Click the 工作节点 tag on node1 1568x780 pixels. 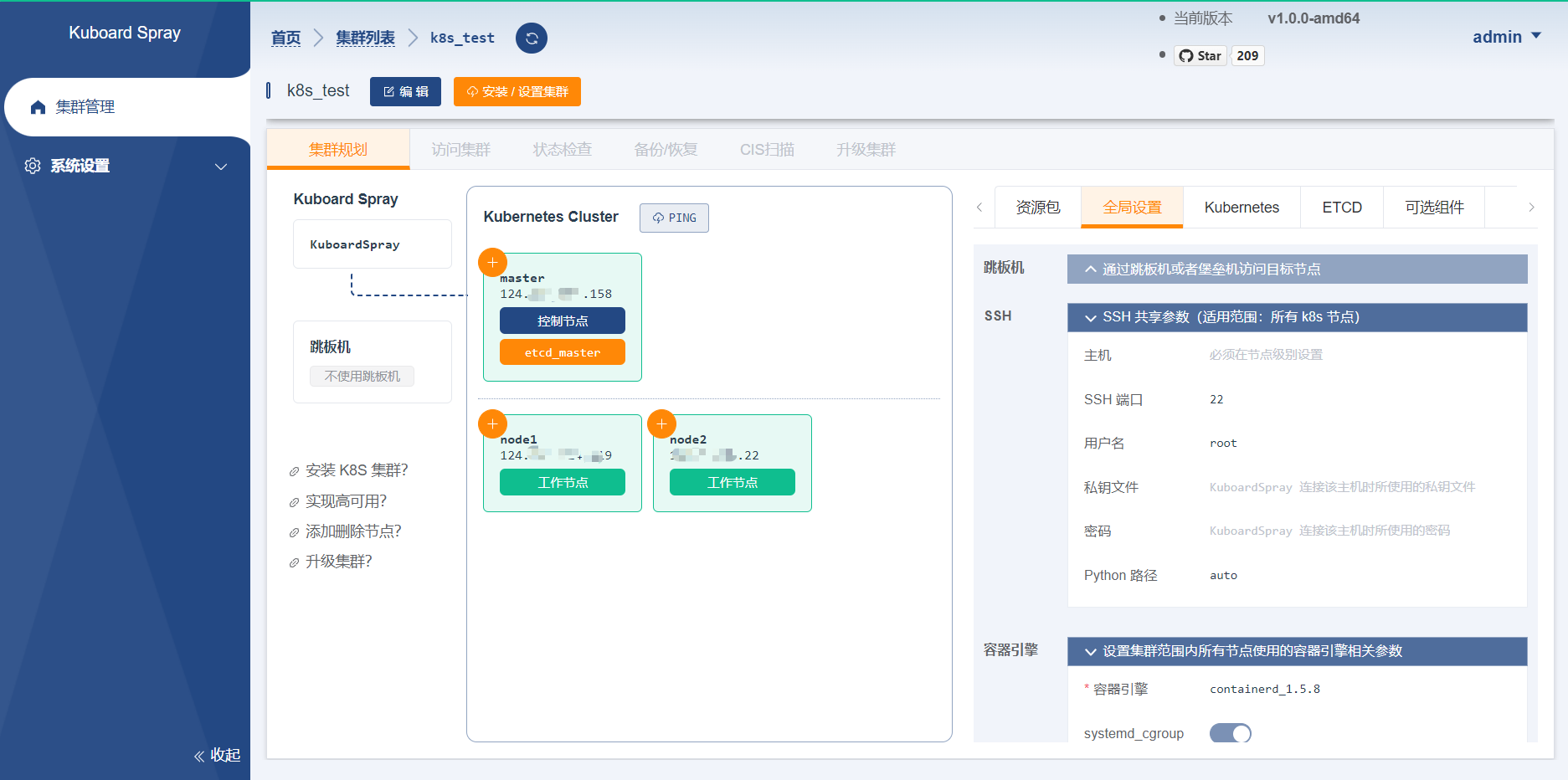pos(563,483)
